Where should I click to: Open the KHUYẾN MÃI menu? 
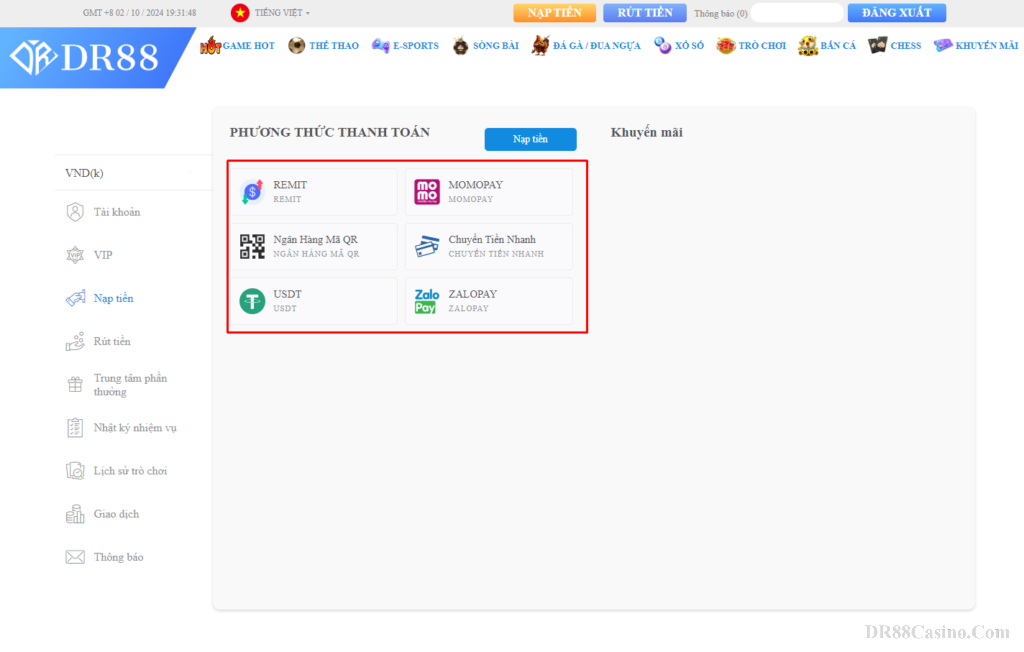pyautogui.click(x=987, y=46)
